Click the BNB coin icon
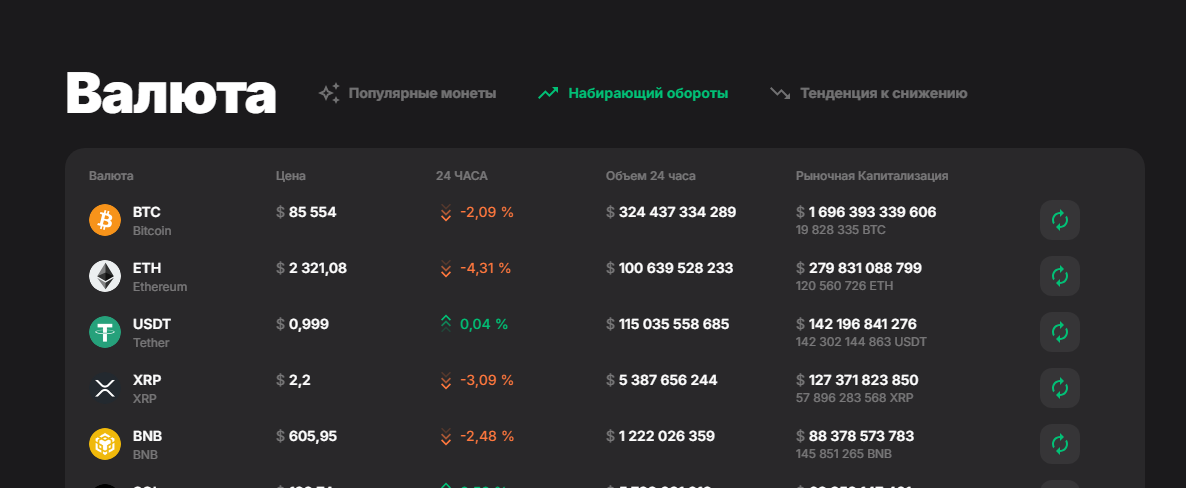The height and width of the screenshot is (488, 1186). click(105, 444)
